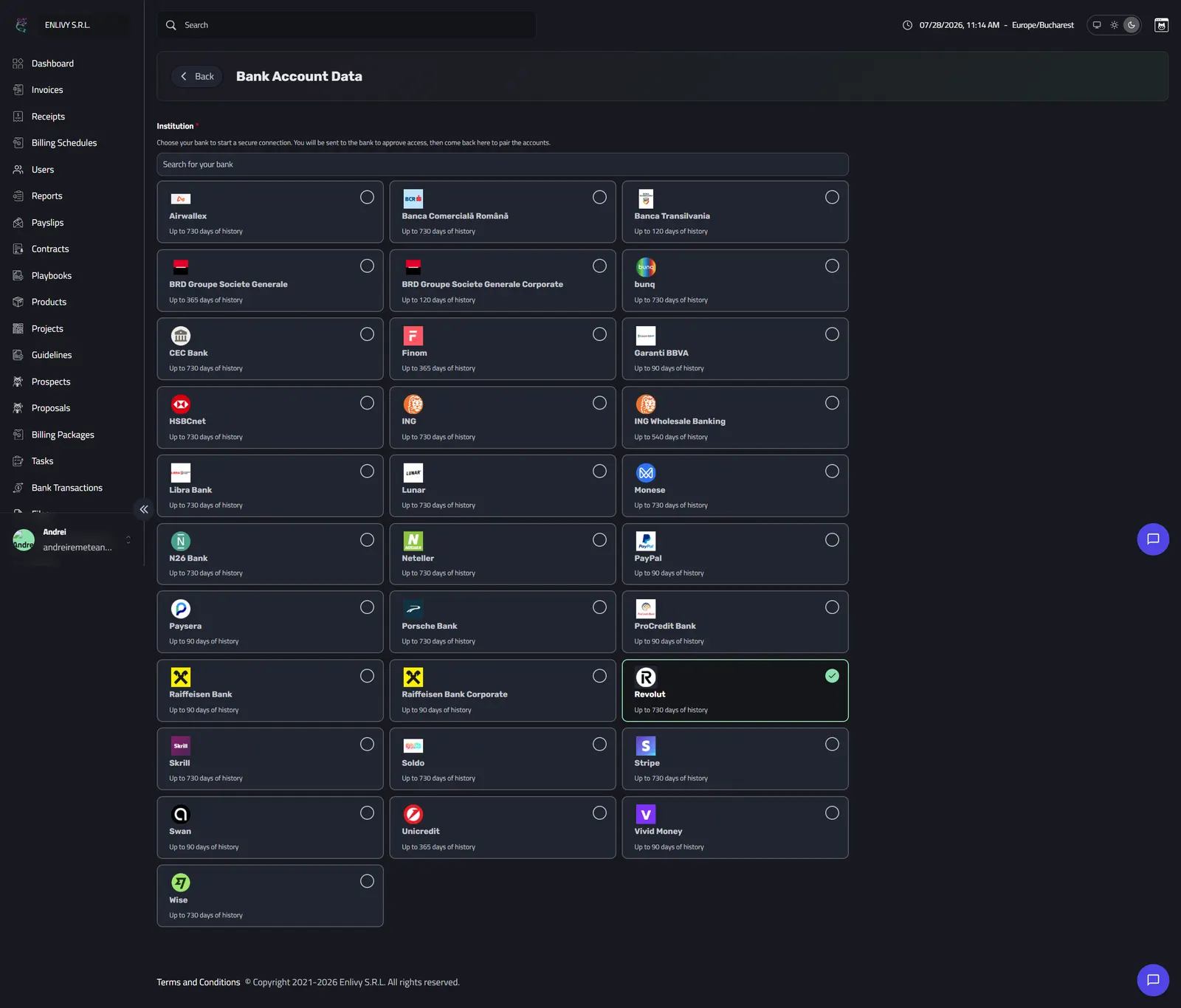Switch to system theme monitor icon
Viewport: 1181px width, 1008px height.
[1097, 25]
